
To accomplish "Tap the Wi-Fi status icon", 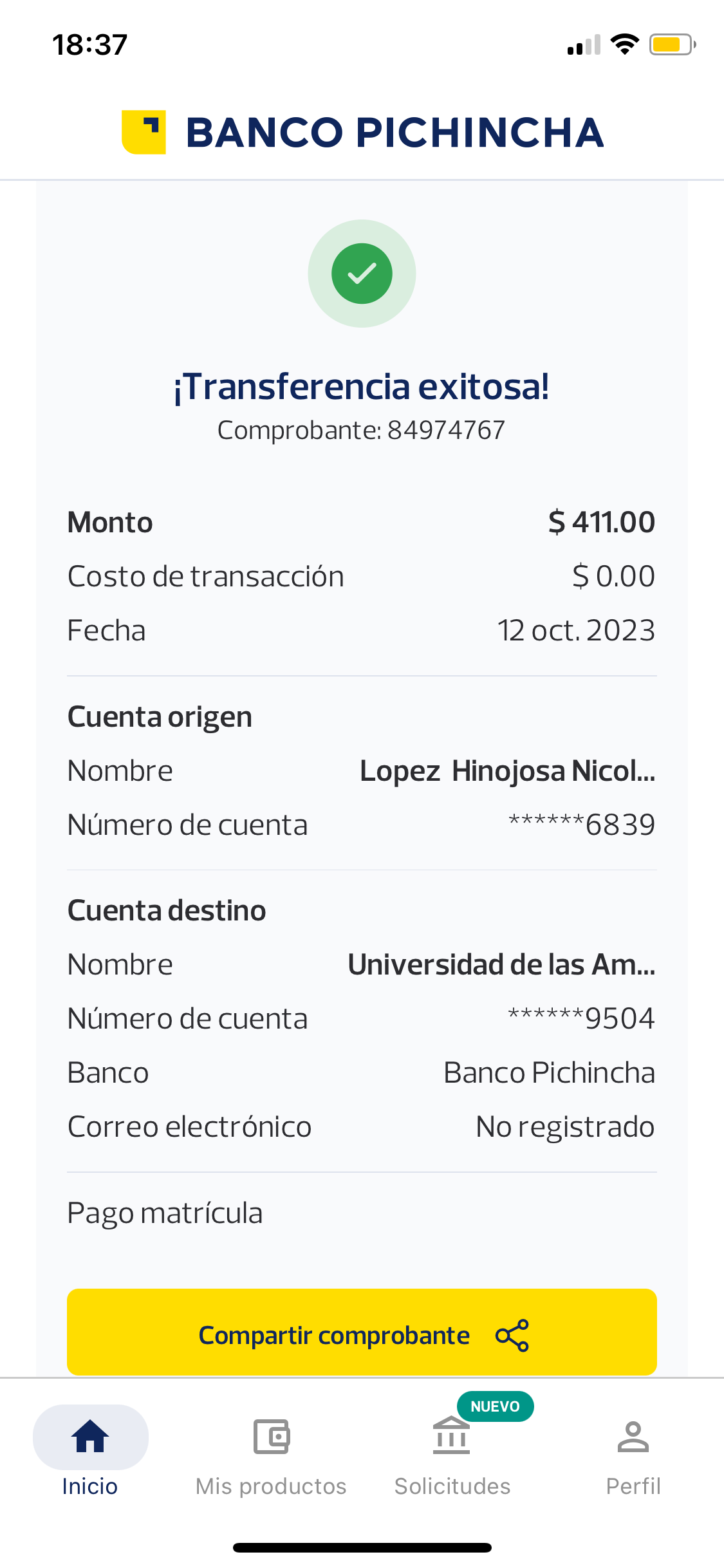I will coord(624,44).
